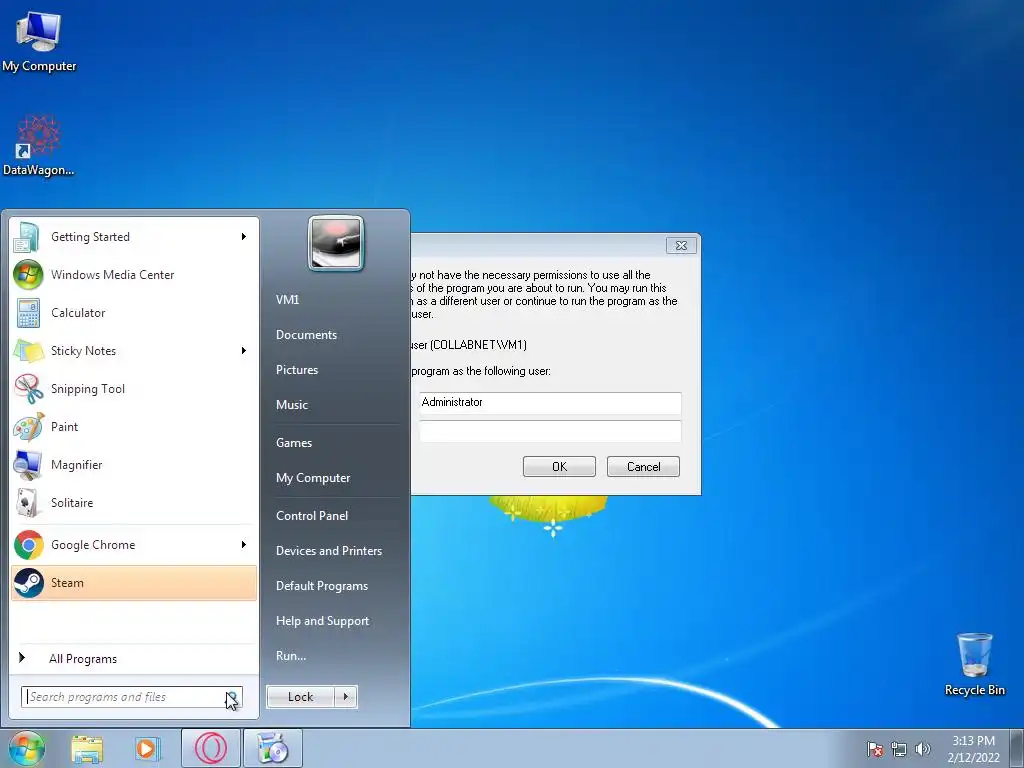Open the volume speaker tray icon
Screen dimensions: 1024x768
[923, 749]
